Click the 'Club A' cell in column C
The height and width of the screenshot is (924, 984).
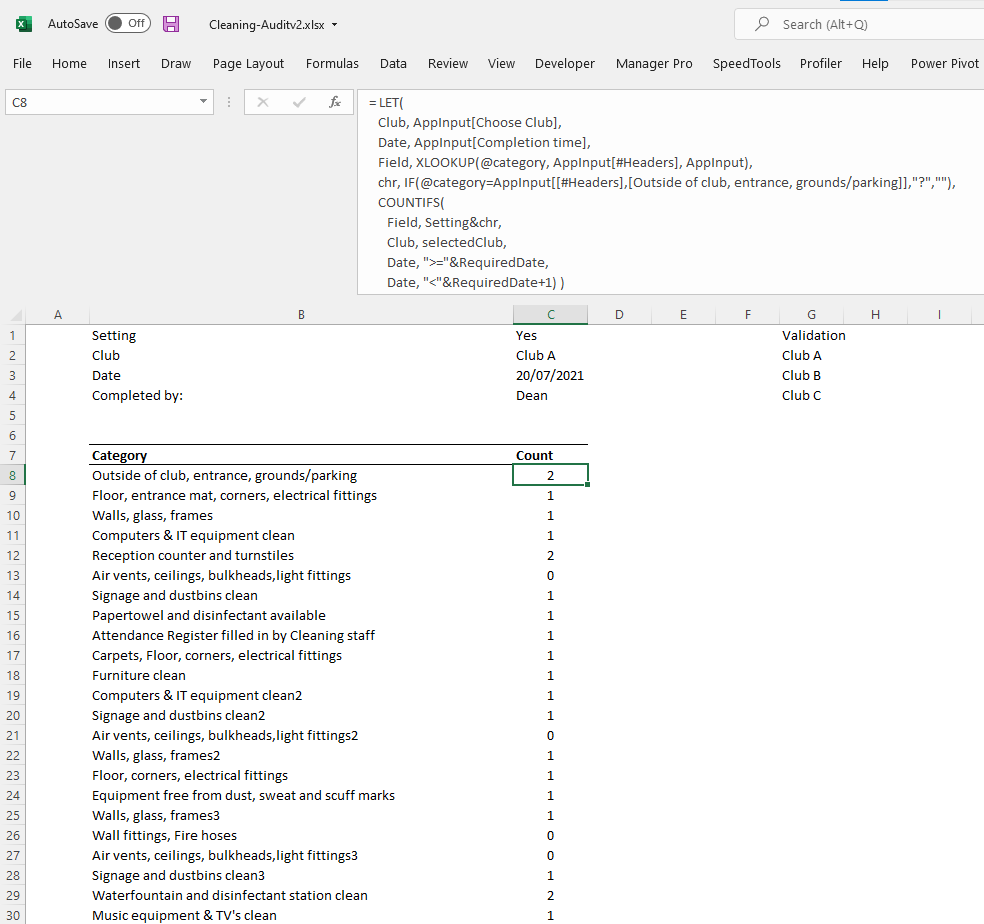(550, 355)
